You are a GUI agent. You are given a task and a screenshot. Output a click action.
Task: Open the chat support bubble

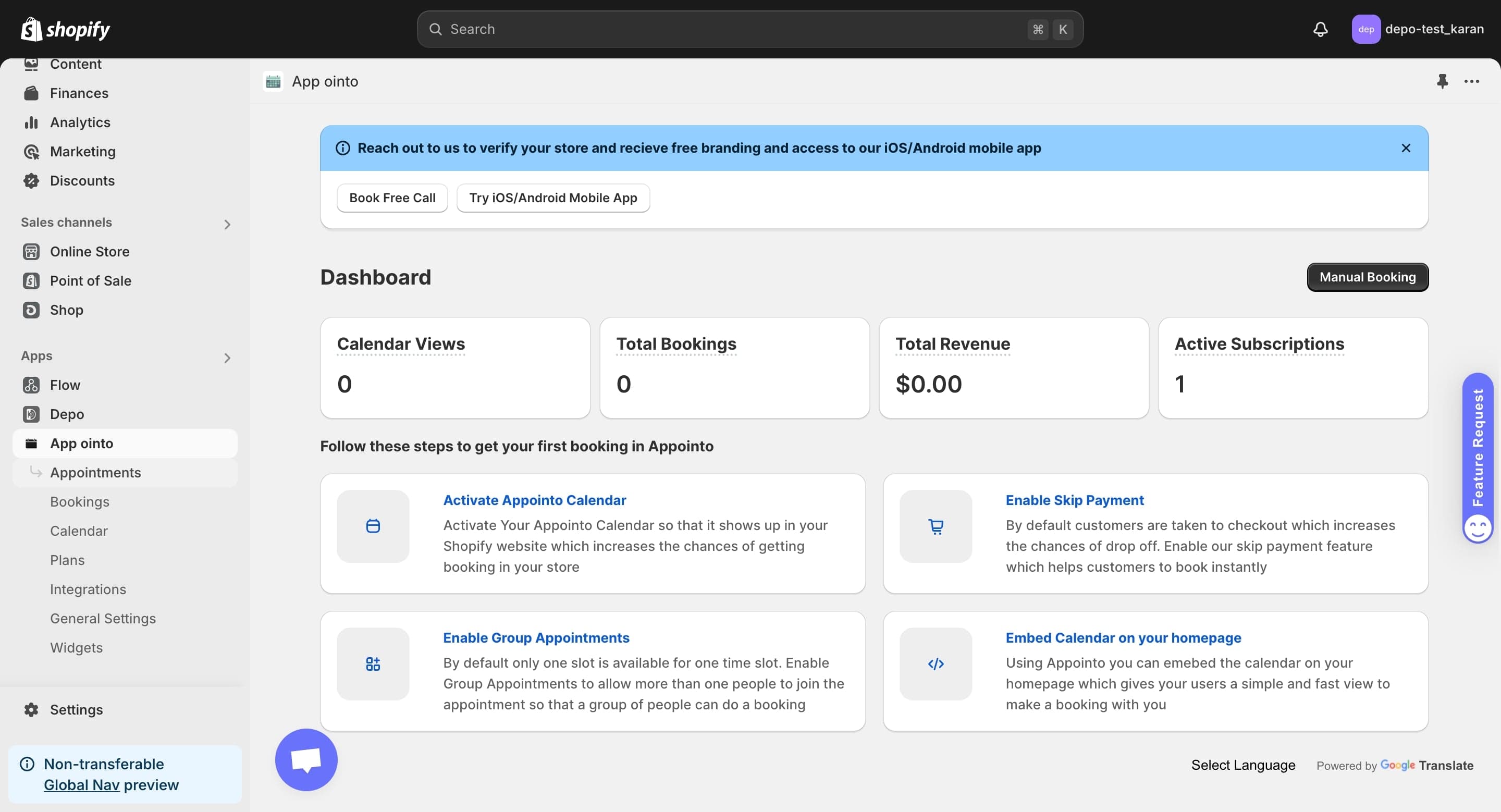point(306,759)
